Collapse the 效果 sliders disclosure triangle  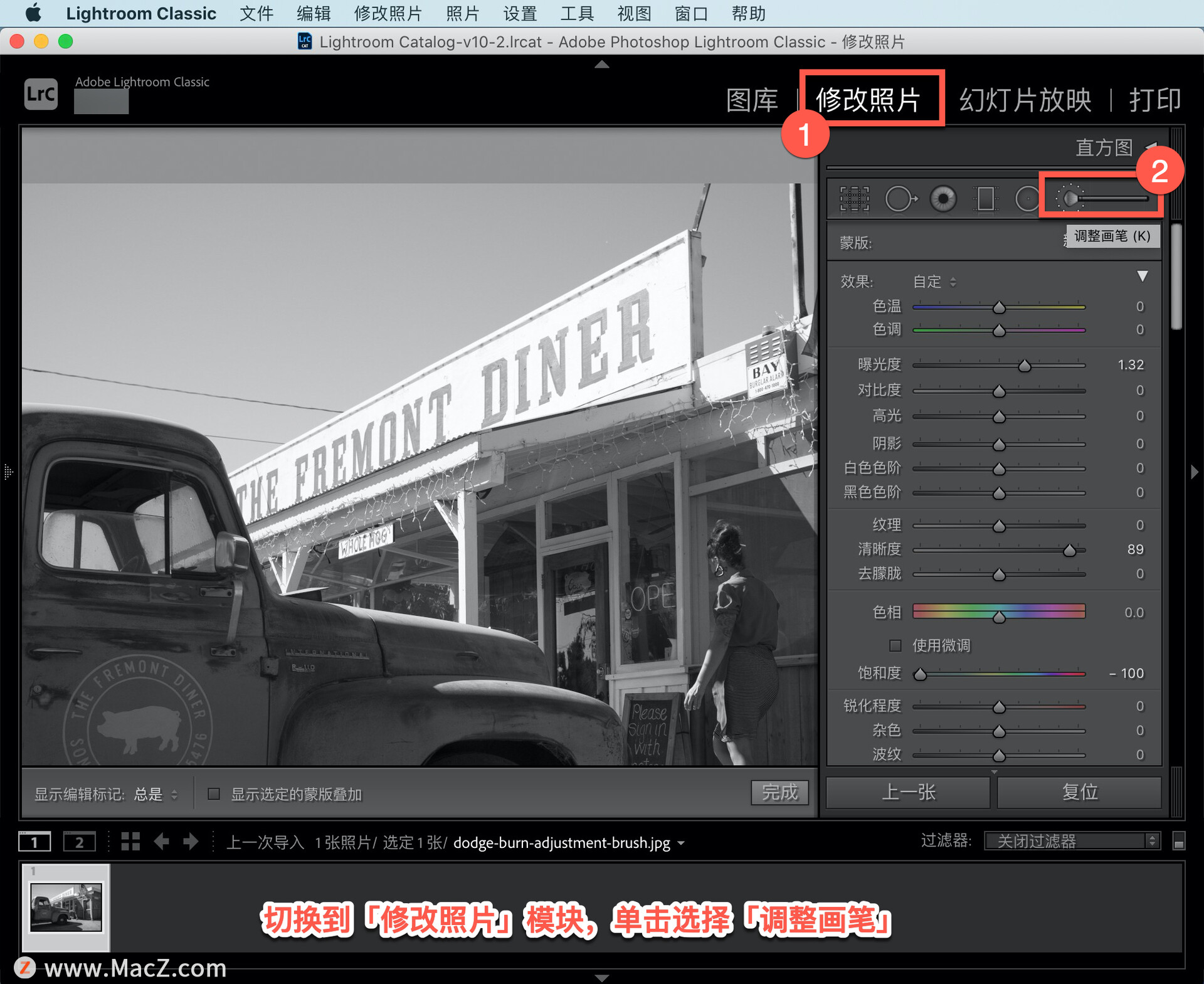coord(1143,276)
